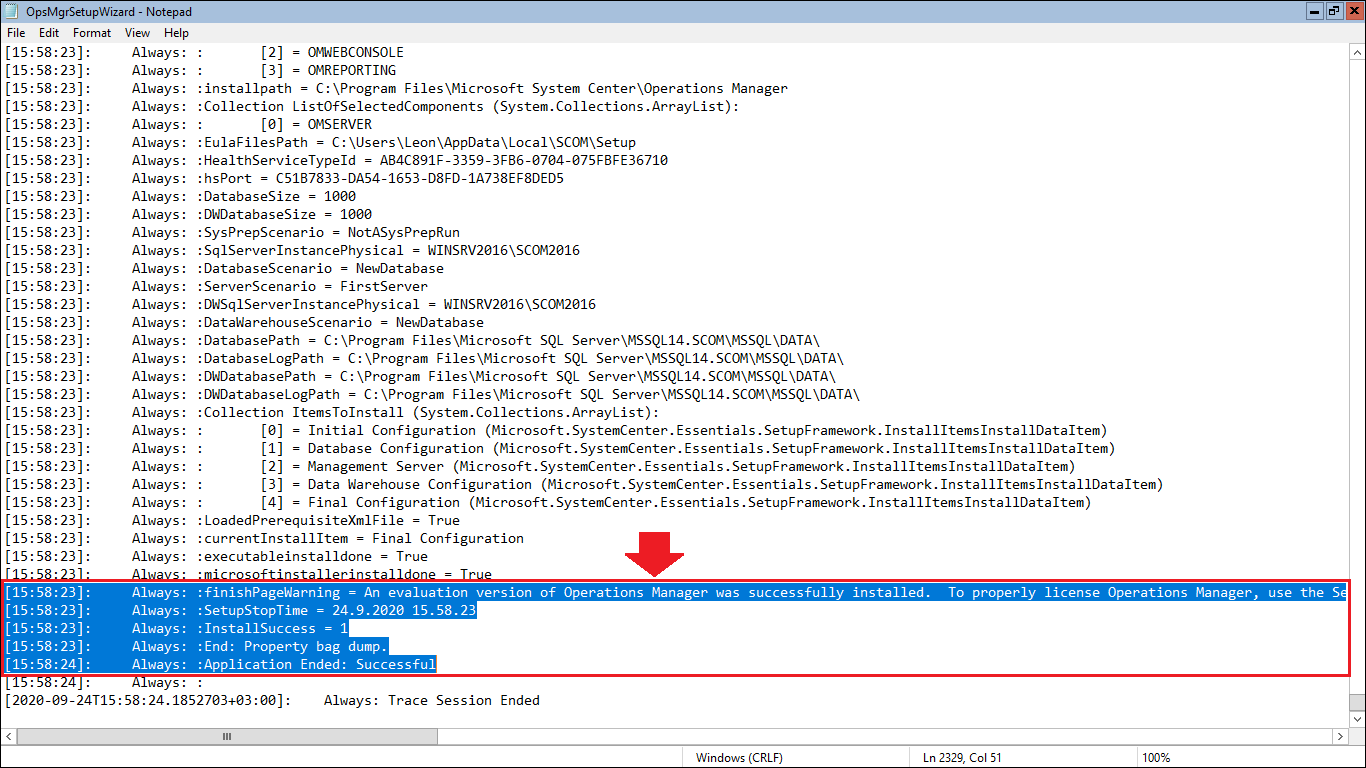Click the '100%' zoom status entry
Screen dimensions: 1366x768
coord(1156,758)
